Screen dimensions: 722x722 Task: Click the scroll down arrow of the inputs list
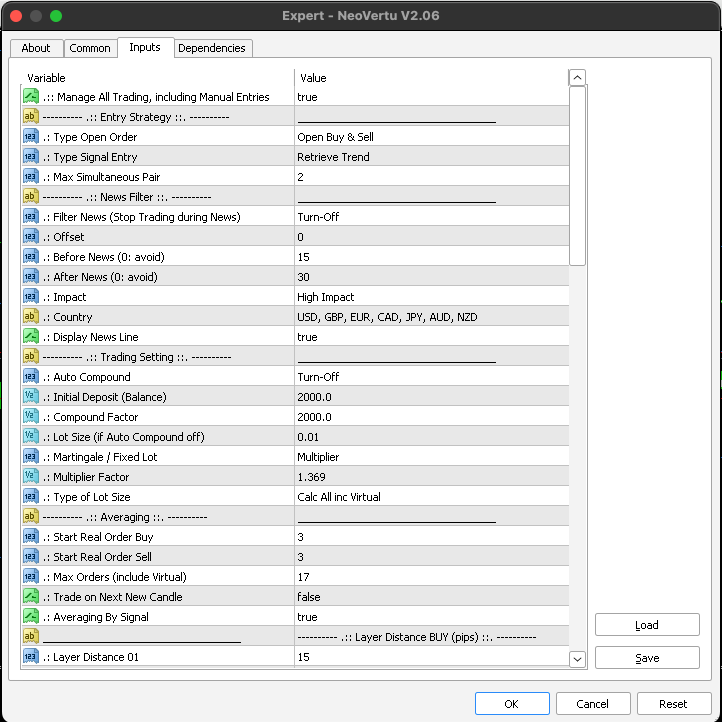[577, 659]
